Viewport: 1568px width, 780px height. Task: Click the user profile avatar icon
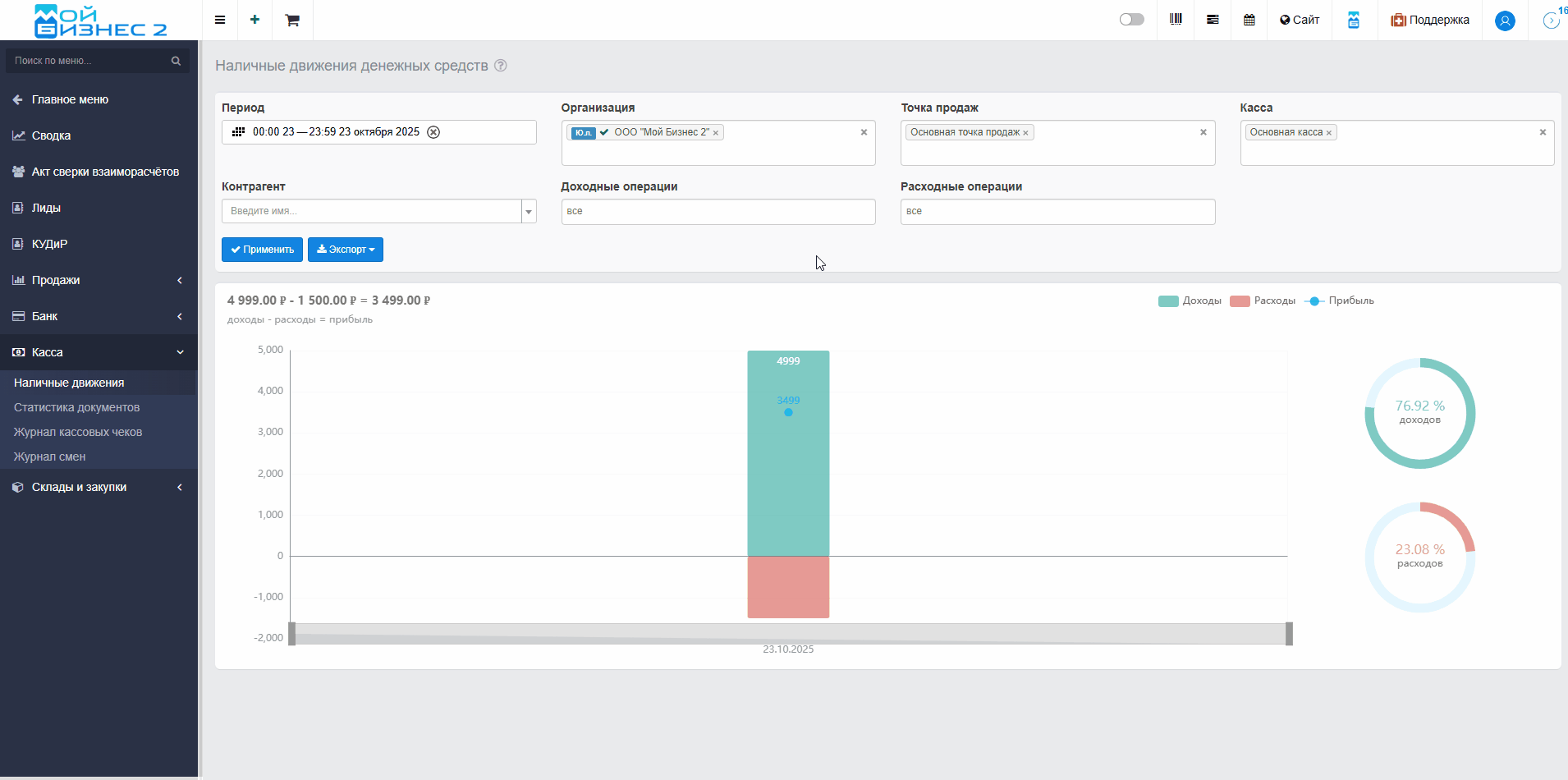pyautogui.click(x=1505, y=21)
